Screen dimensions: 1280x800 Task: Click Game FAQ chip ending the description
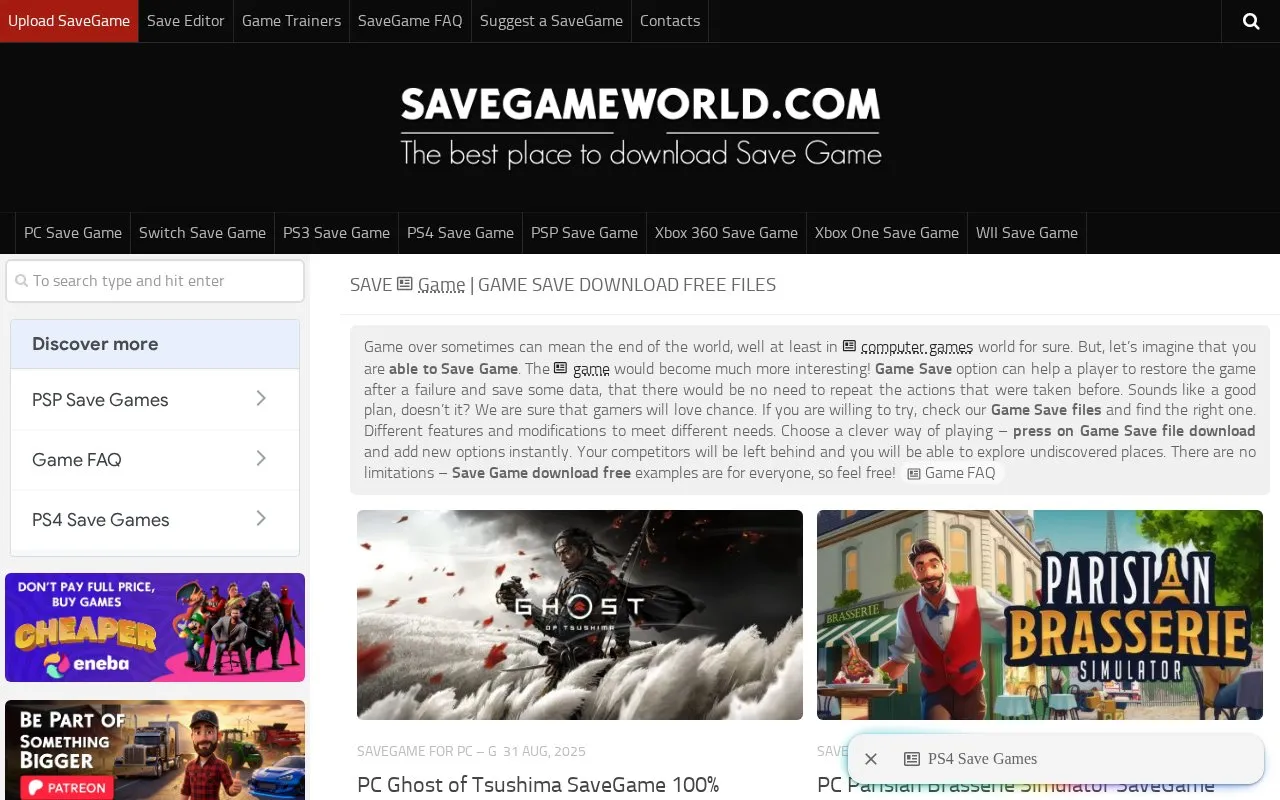[951, 473]
